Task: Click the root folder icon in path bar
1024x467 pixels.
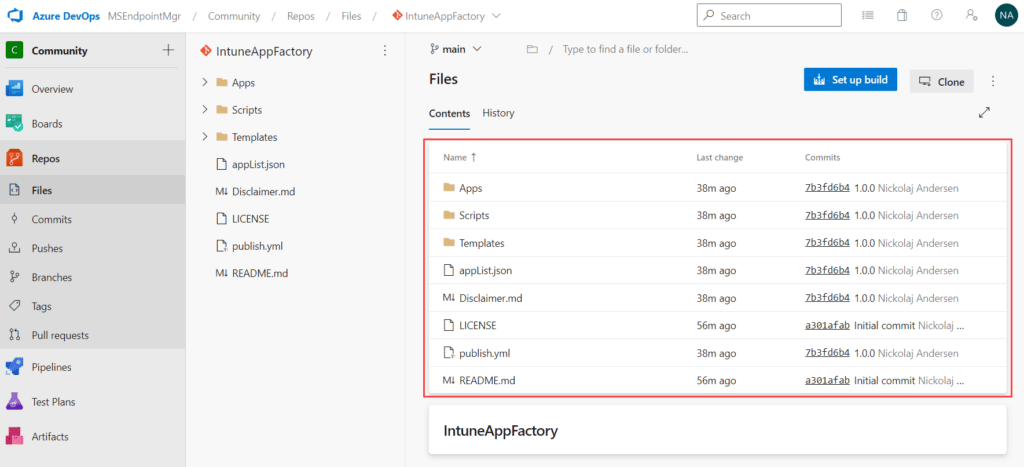Action: [532, 50]
